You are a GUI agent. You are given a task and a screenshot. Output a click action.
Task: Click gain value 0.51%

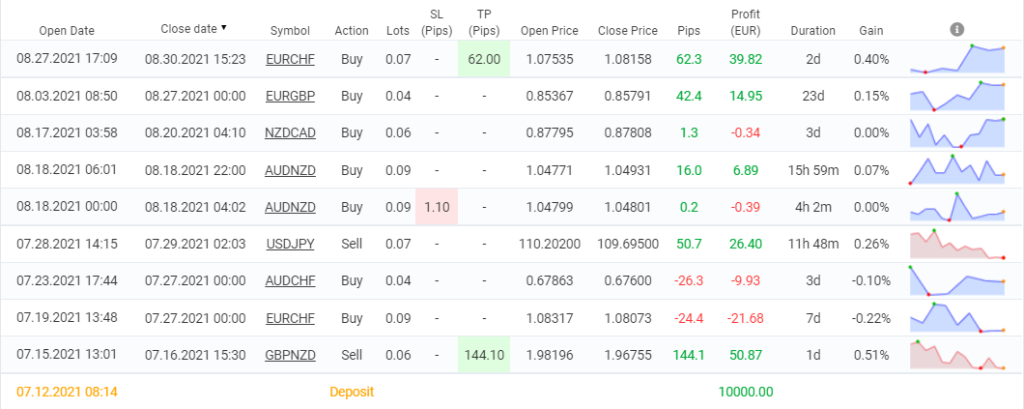871,355
